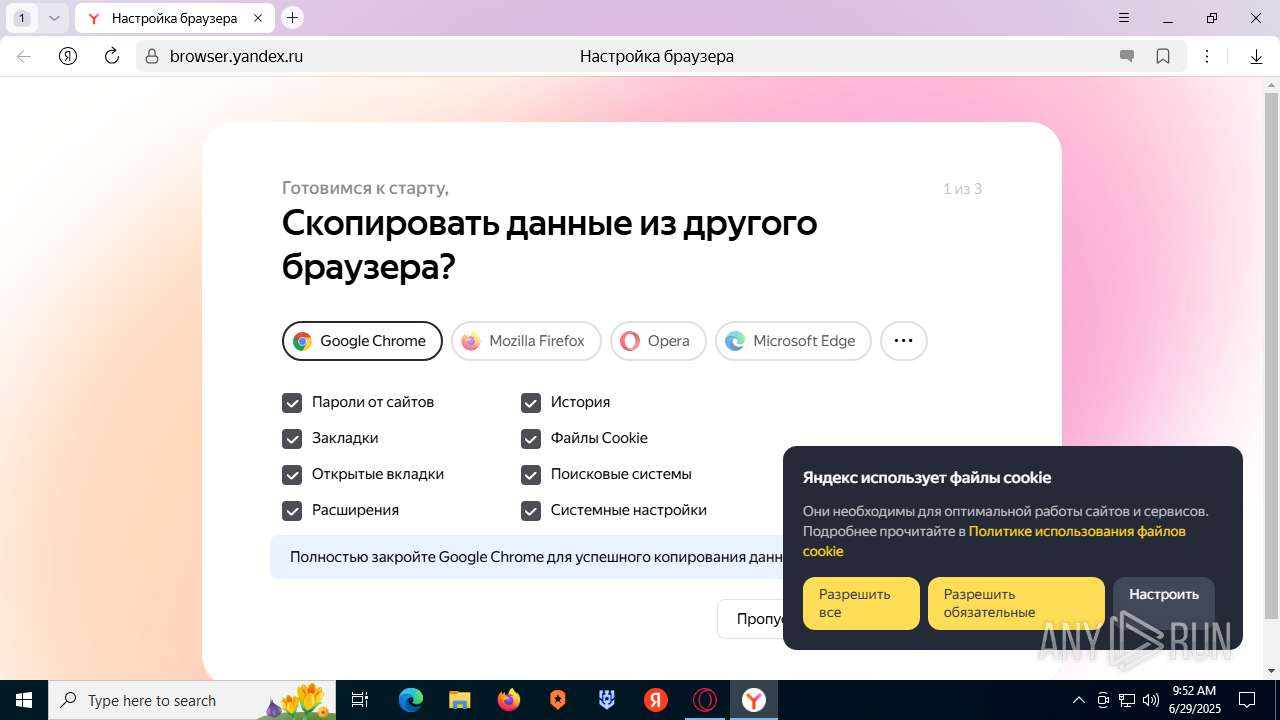Disable the Системные настройки checkbox
This screenshot has height=720, width=1280.
pos(531,511)
